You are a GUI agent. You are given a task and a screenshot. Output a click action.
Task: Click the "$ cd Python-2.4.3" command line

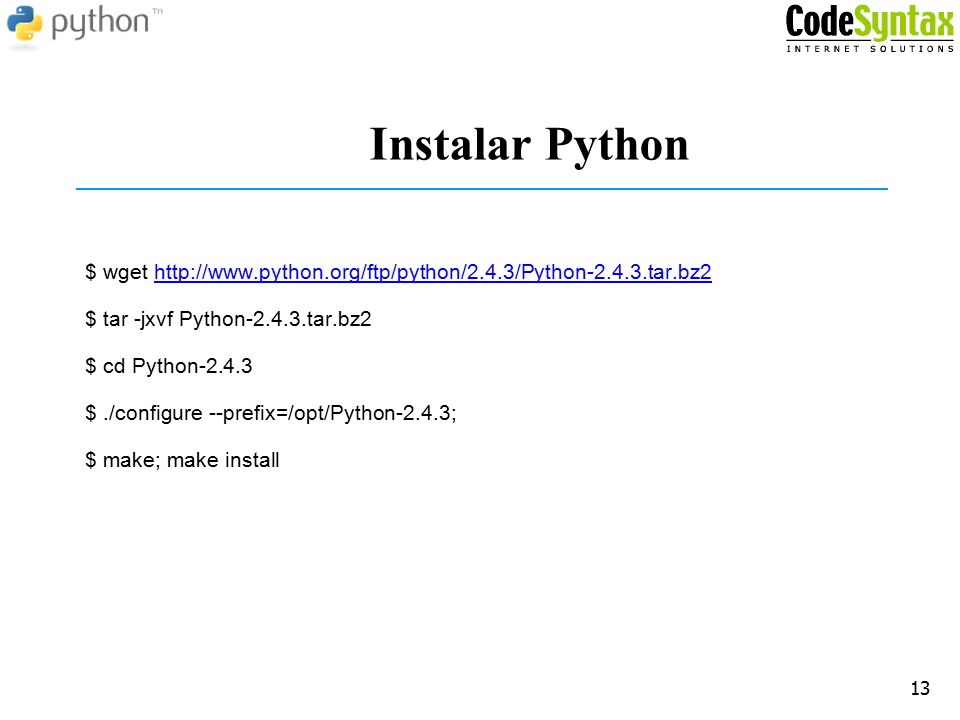(x=168, y=366)
